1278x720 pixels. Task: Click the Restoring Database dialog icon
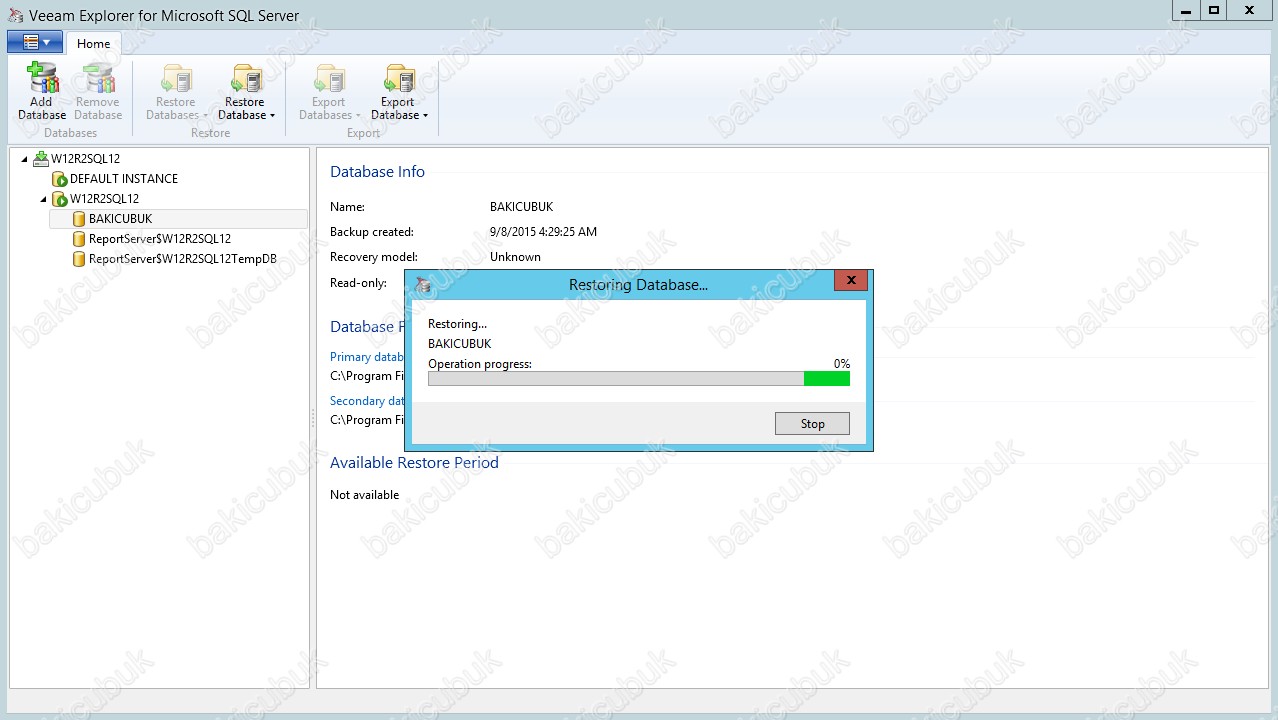pyautogui.click(x=423, y=285)
